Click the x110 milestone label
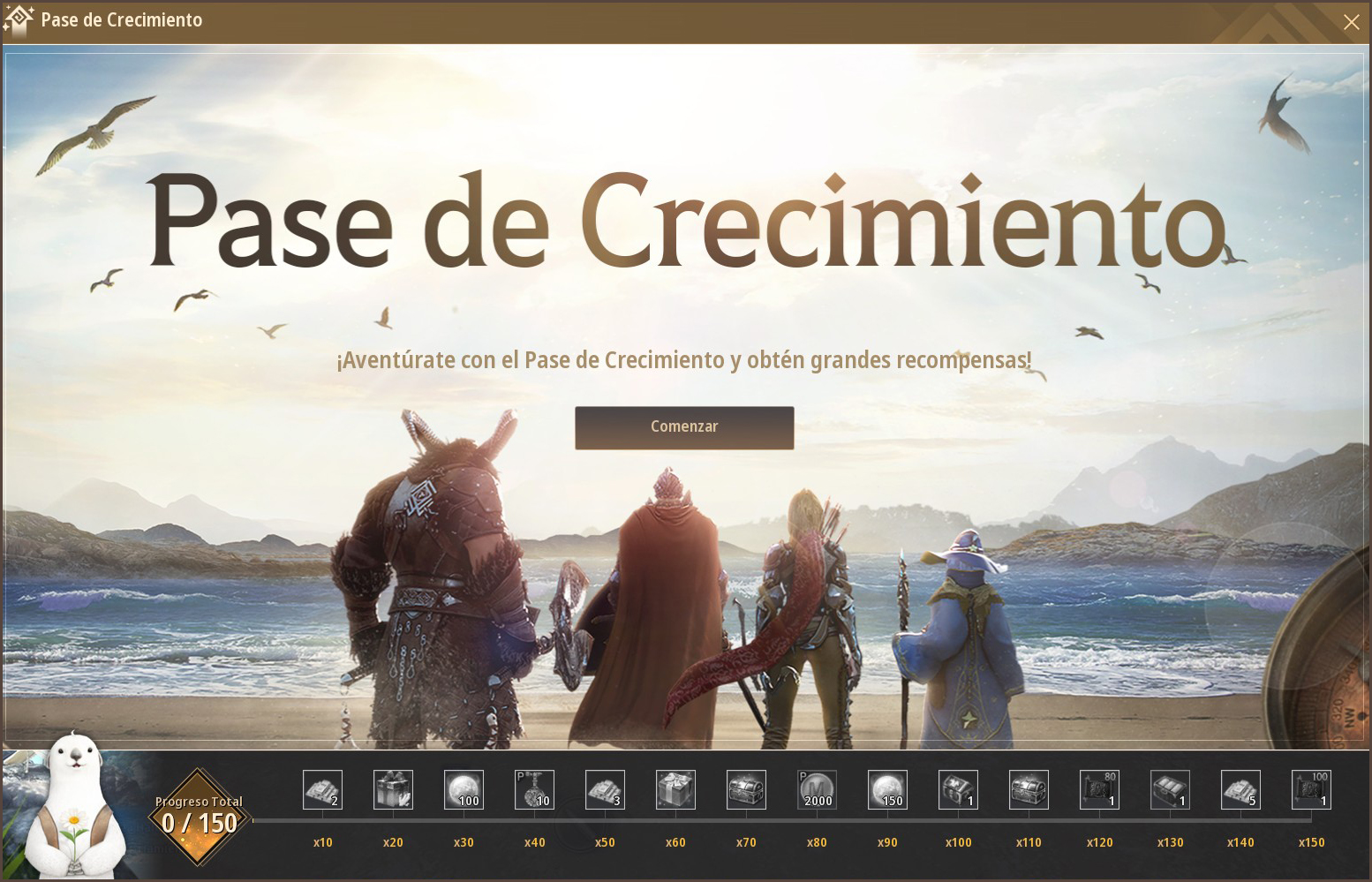The height and width of the screenshot is (882, 1372). 1029,842
